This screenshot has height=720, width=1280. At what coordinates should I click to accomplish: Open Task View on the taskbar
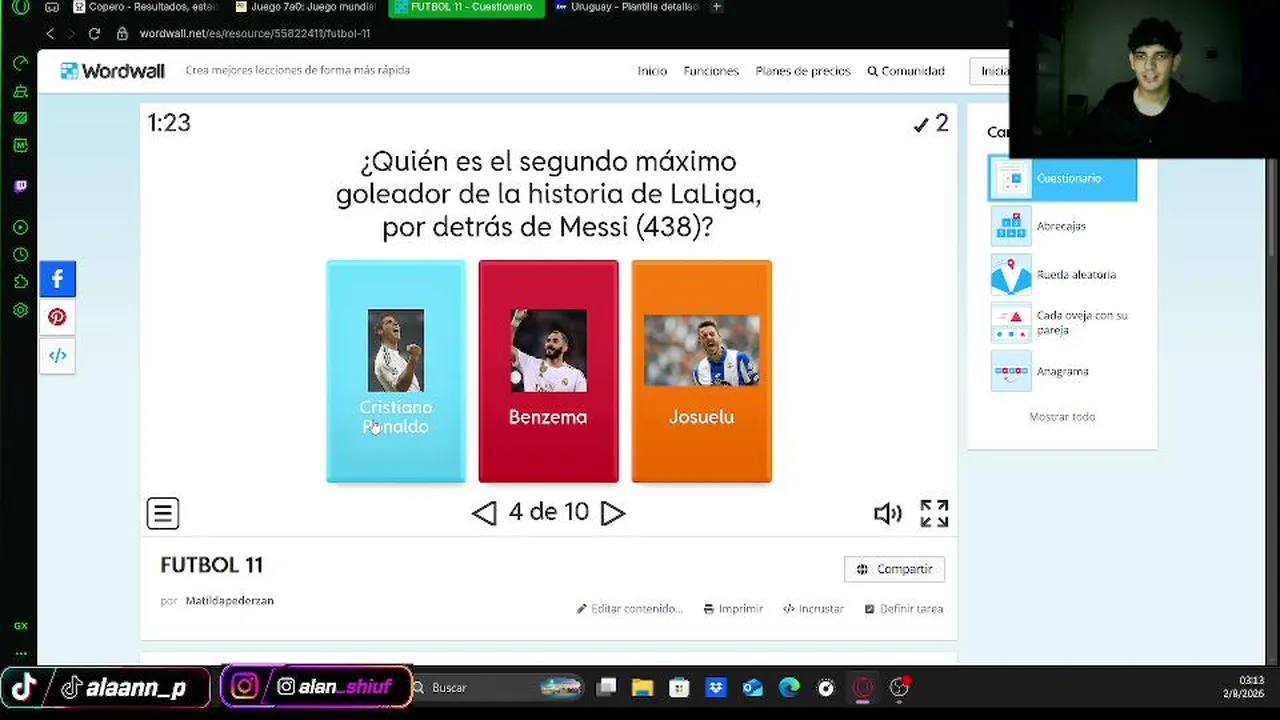(x=607, y=688)
